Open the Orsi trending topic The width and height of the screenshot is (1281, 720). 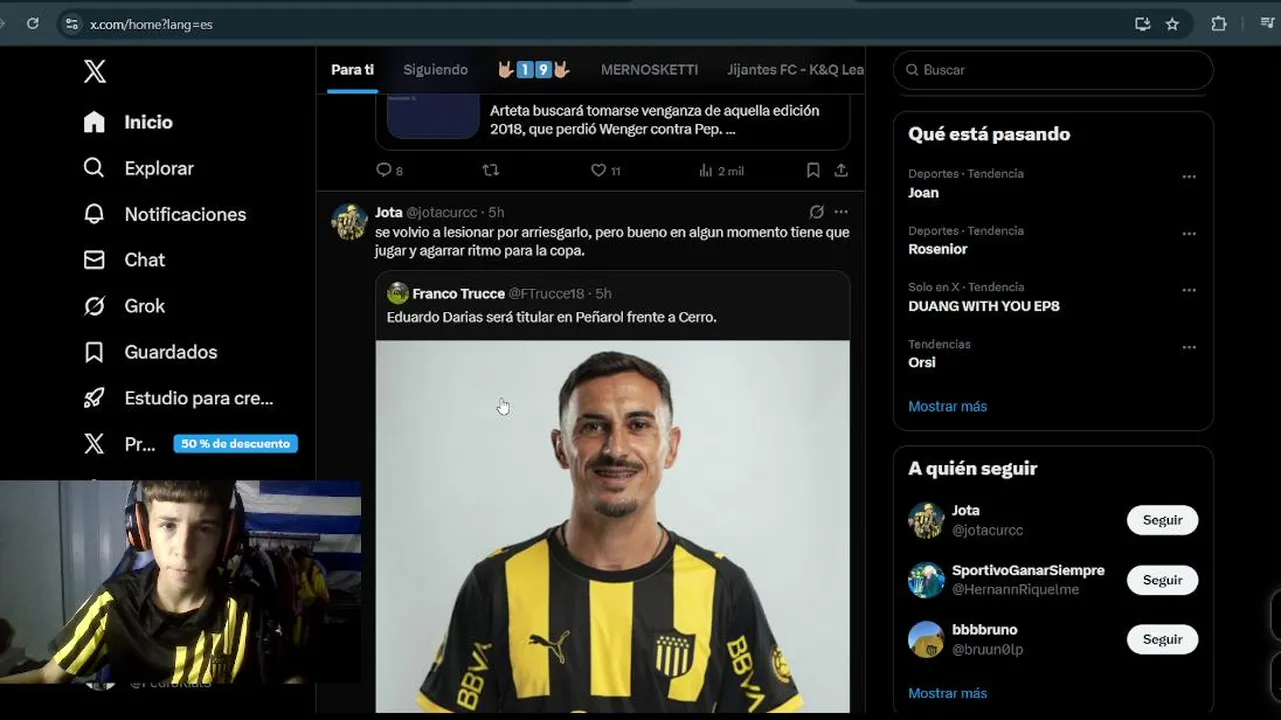921,363
